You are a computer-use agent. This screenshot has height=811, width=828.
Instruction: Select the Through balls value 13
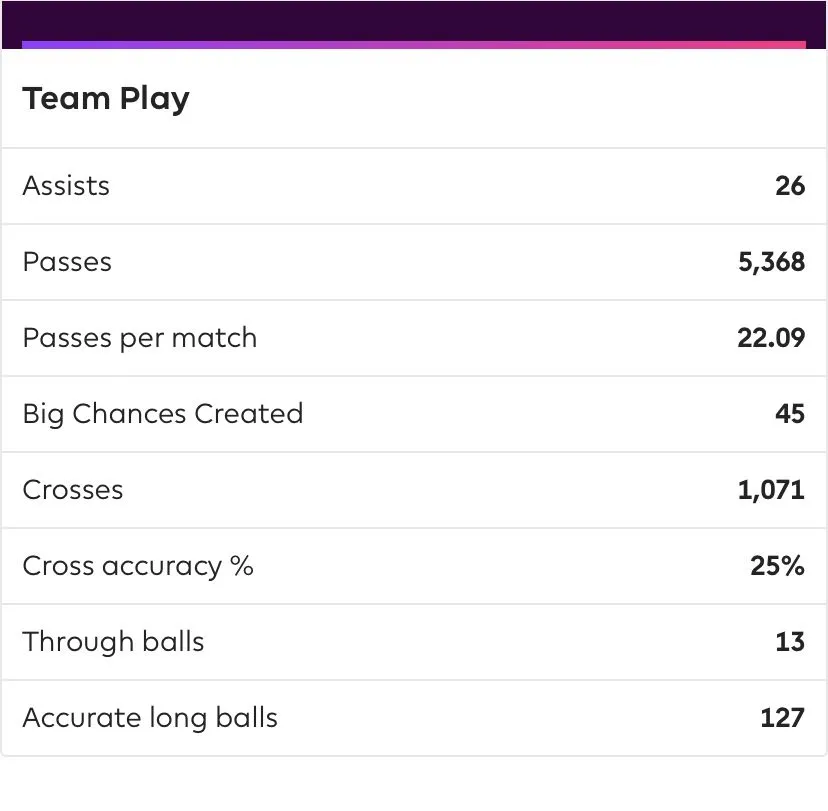click(x=789, y=642)
